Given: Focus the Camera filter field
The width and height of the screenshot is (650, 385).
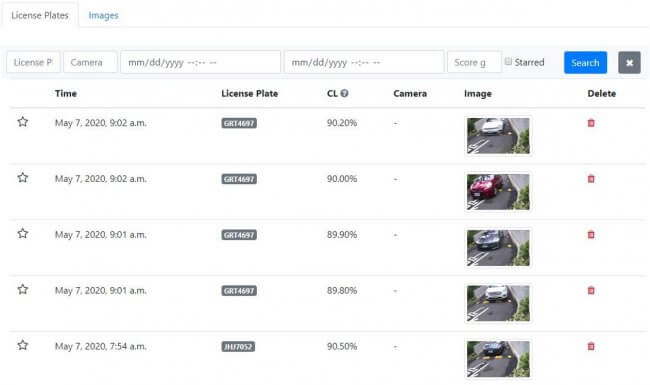Looking at the screenshot, I should click(90, 62).
